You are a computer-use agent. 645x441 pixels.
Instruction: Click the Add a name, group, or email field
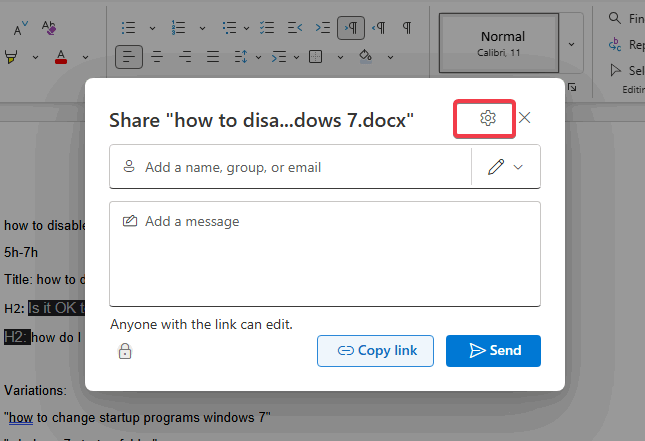tap(290, 167)
